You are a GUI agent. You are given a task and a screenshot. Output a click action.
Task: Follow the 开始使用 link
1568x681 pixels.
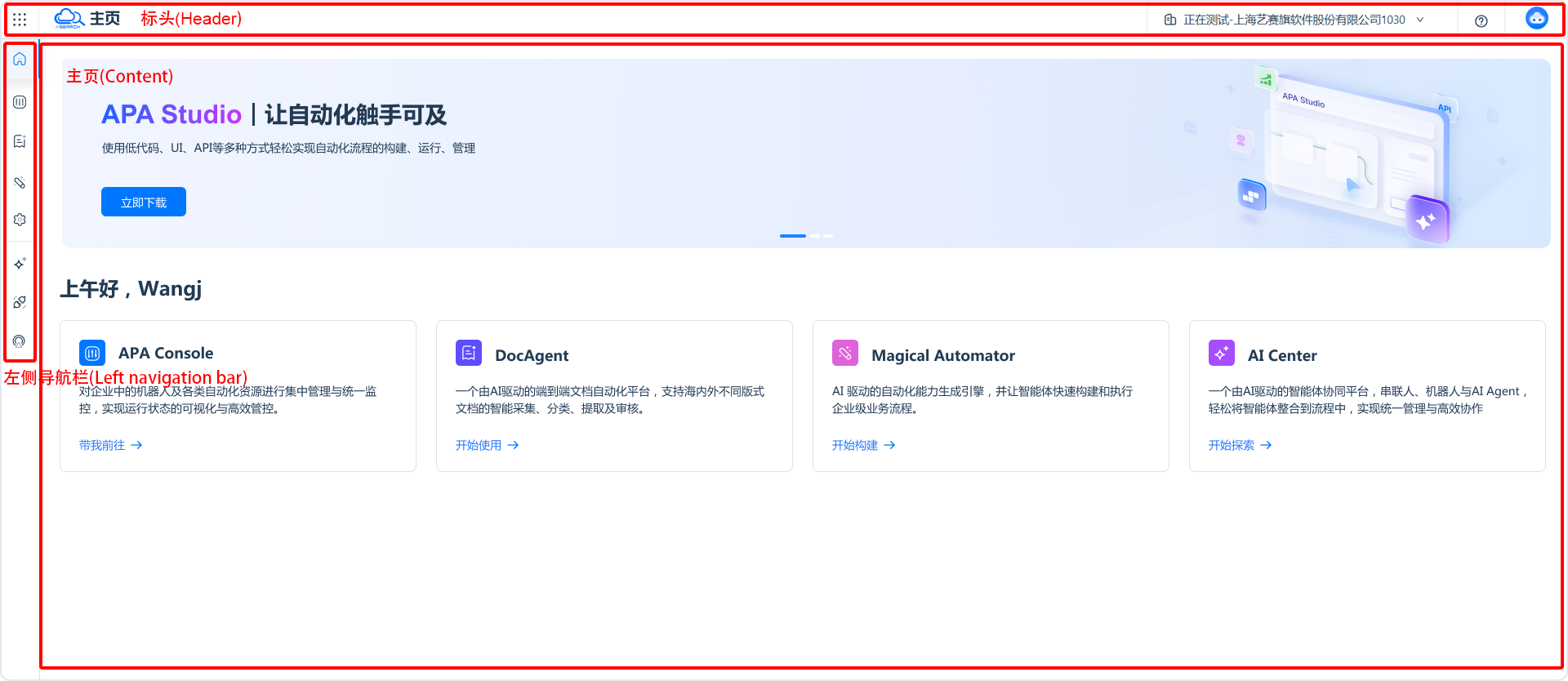488,445
